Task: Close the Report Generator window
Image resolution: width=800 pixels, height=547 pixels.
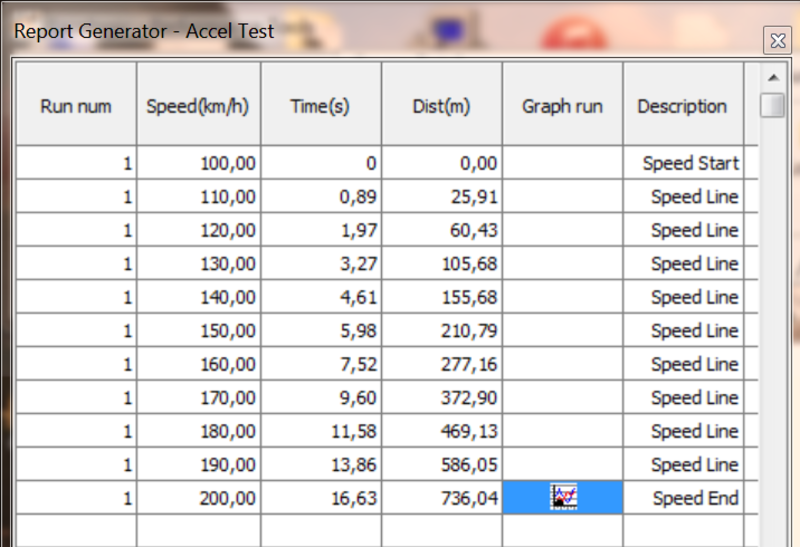Action: tap(777, 41)
